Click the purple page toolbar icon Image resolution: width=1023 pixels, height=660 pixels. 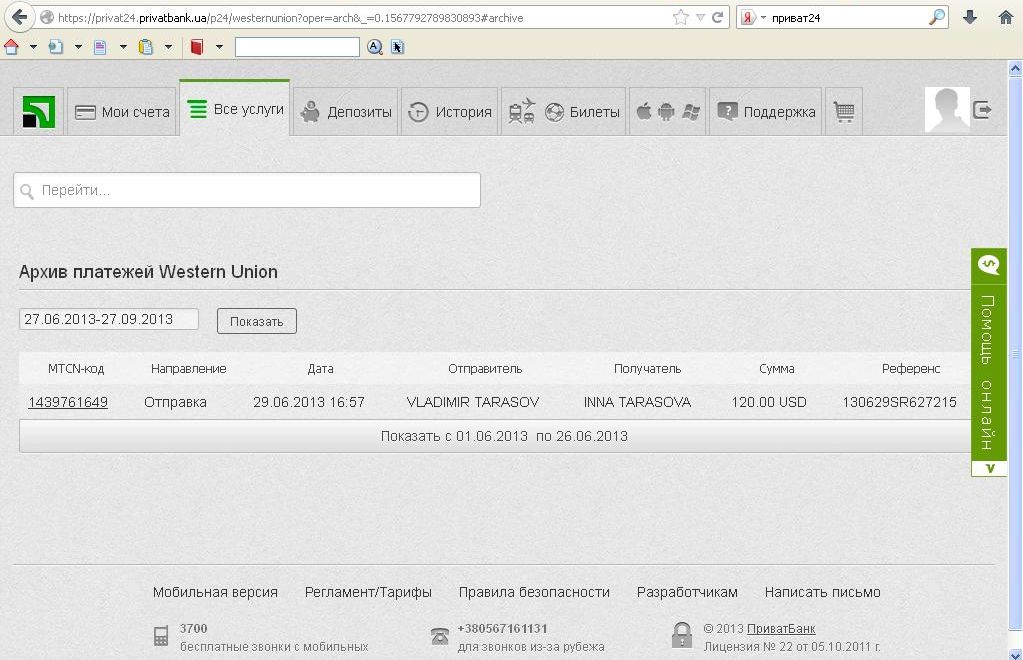100,46
